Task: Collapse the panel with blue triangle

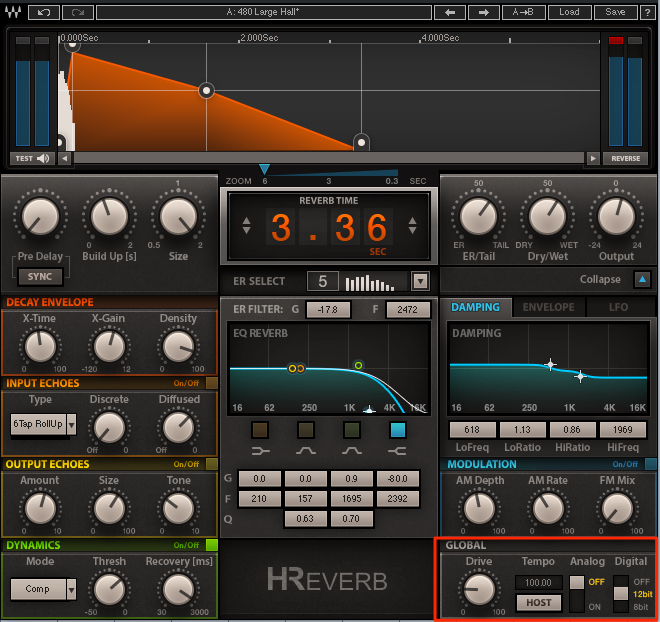Action: point(642,279)
